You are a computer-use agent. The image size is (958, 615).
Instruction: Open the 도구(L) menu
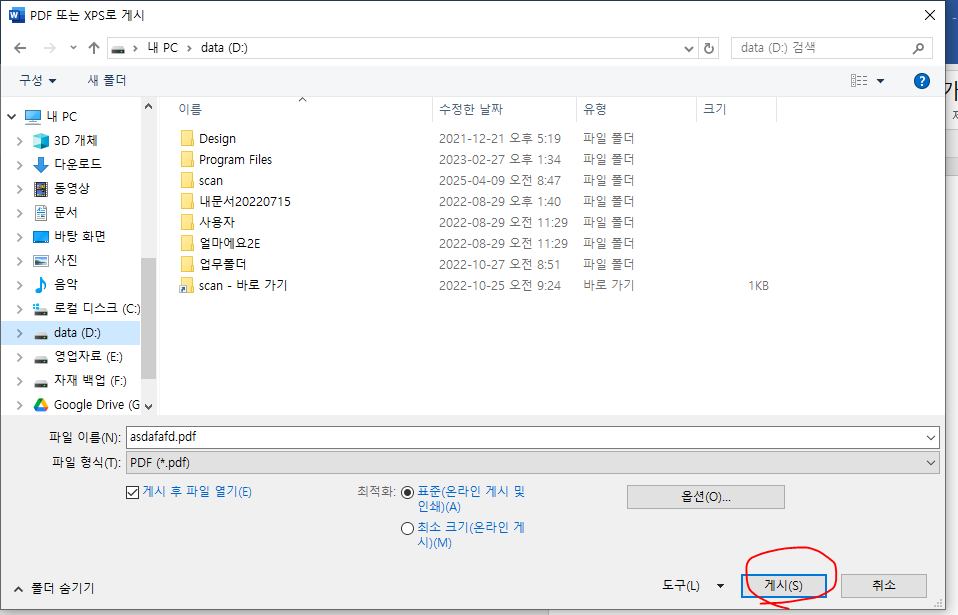point(693,585)
